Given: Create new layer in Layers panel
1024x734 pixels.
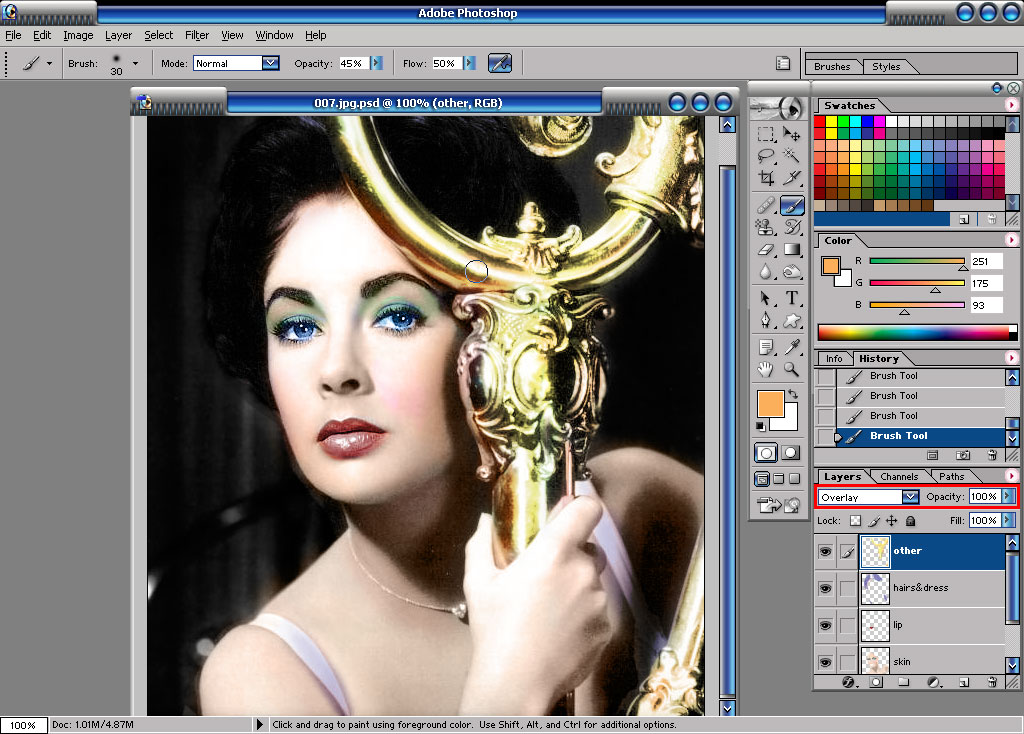Looking at the screenshot, I should pyautogui.click(x=963, y=682).
